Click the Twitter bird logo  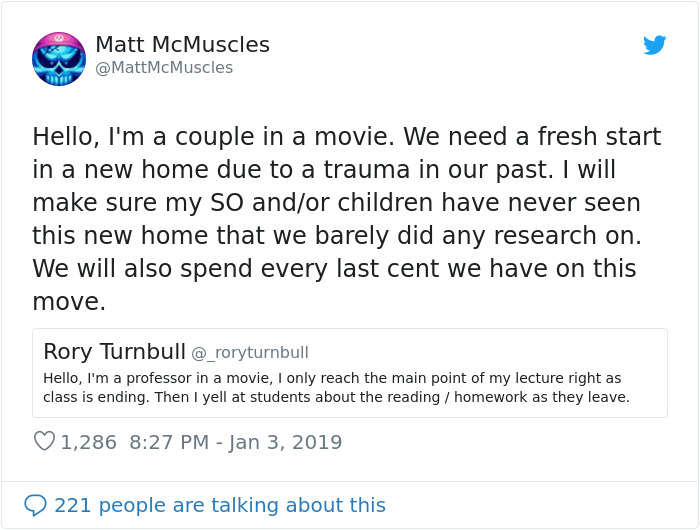pyautogui.click(x=654, y=45)
